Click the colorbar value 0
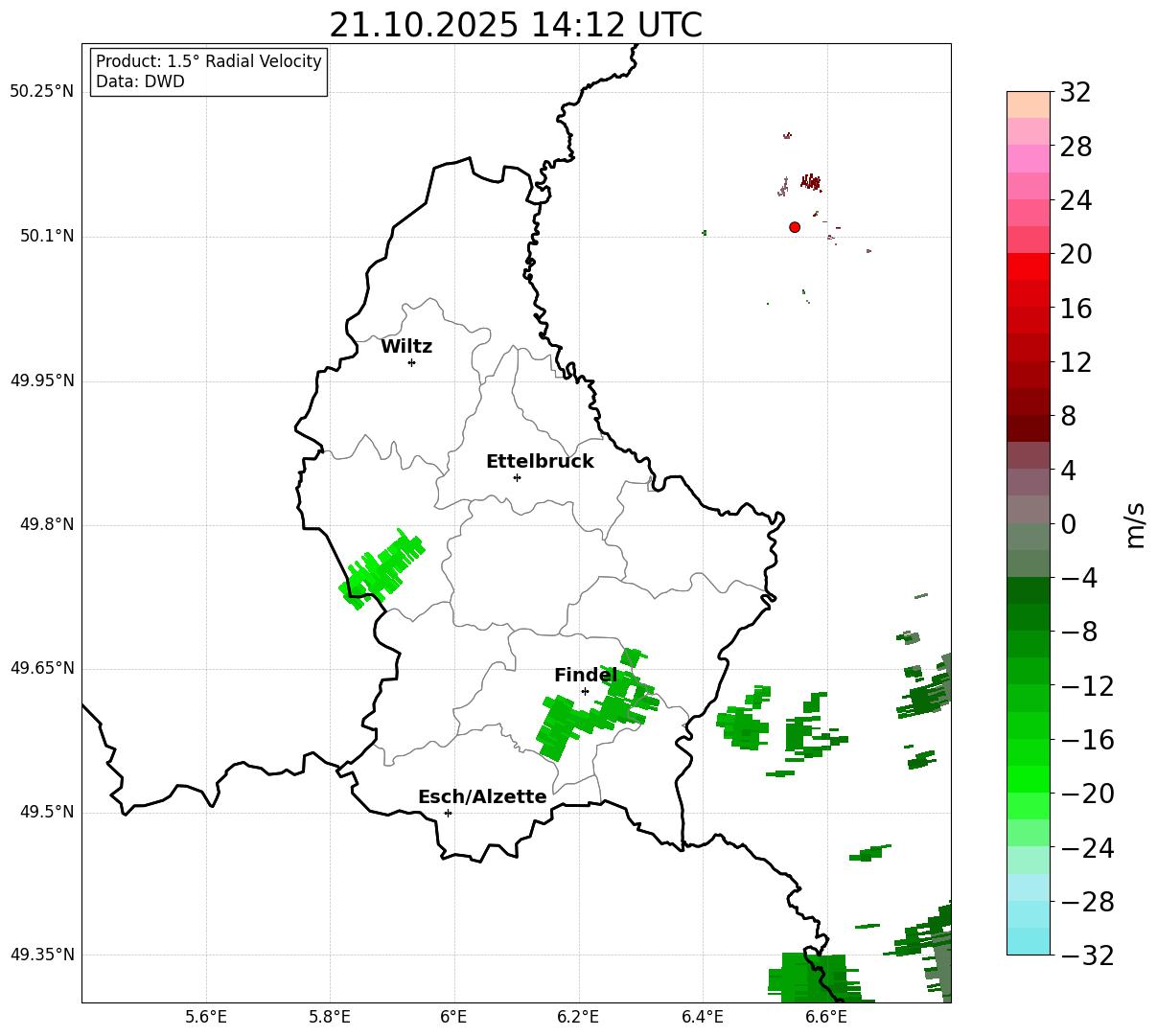1157x1036 pixels. pyautogui.click(x=1068, y=524)
